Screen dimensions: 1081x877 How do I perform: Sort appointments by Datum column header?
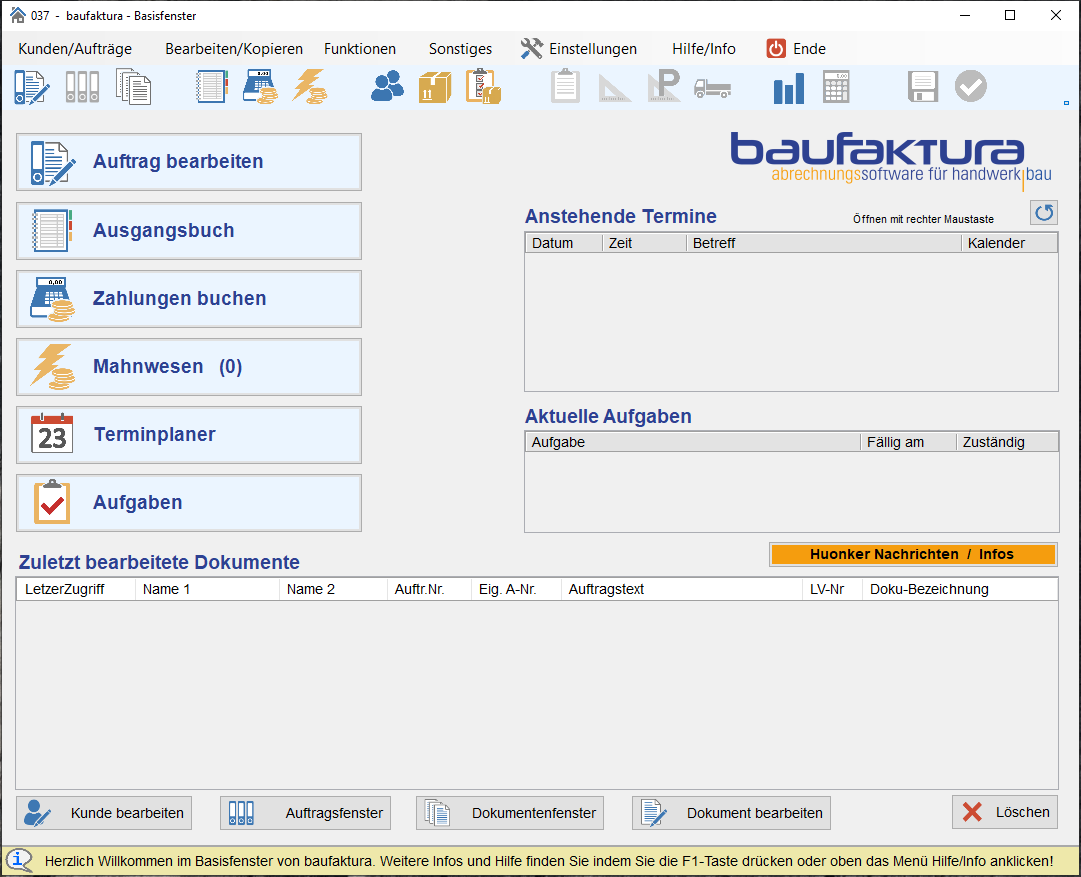(564, 243)
